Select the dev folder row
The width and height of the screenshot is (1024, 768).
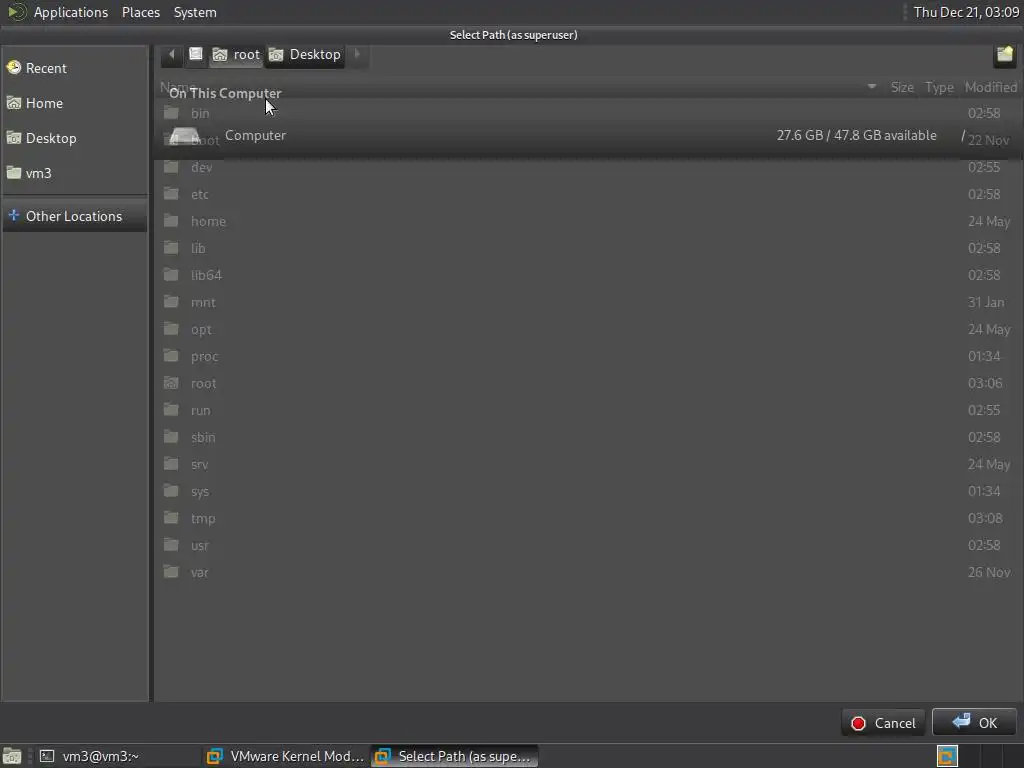click(x=589, y=167)
